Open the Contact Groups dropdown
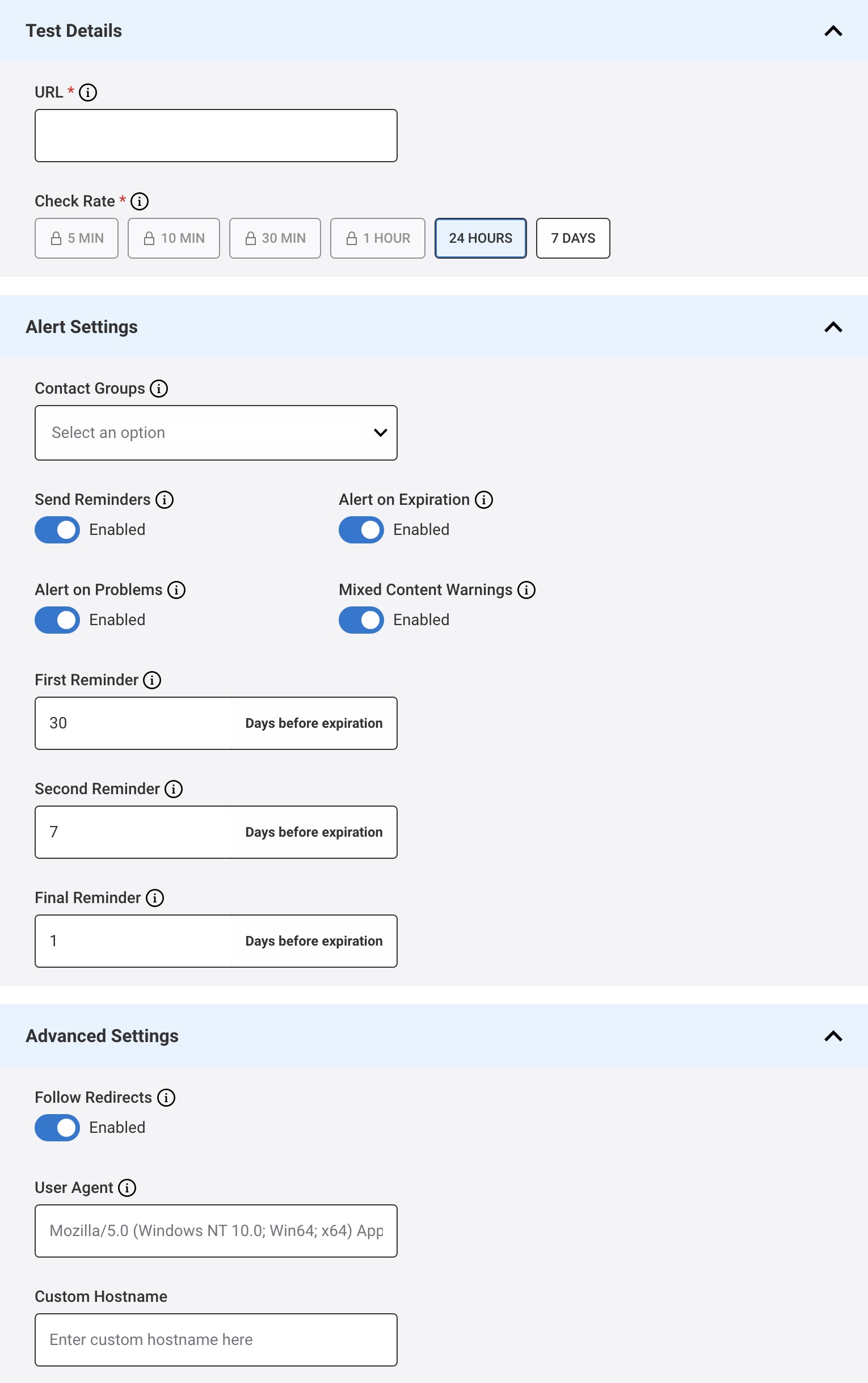Viewport: 868px width, 1383px height. click(216, 432)
